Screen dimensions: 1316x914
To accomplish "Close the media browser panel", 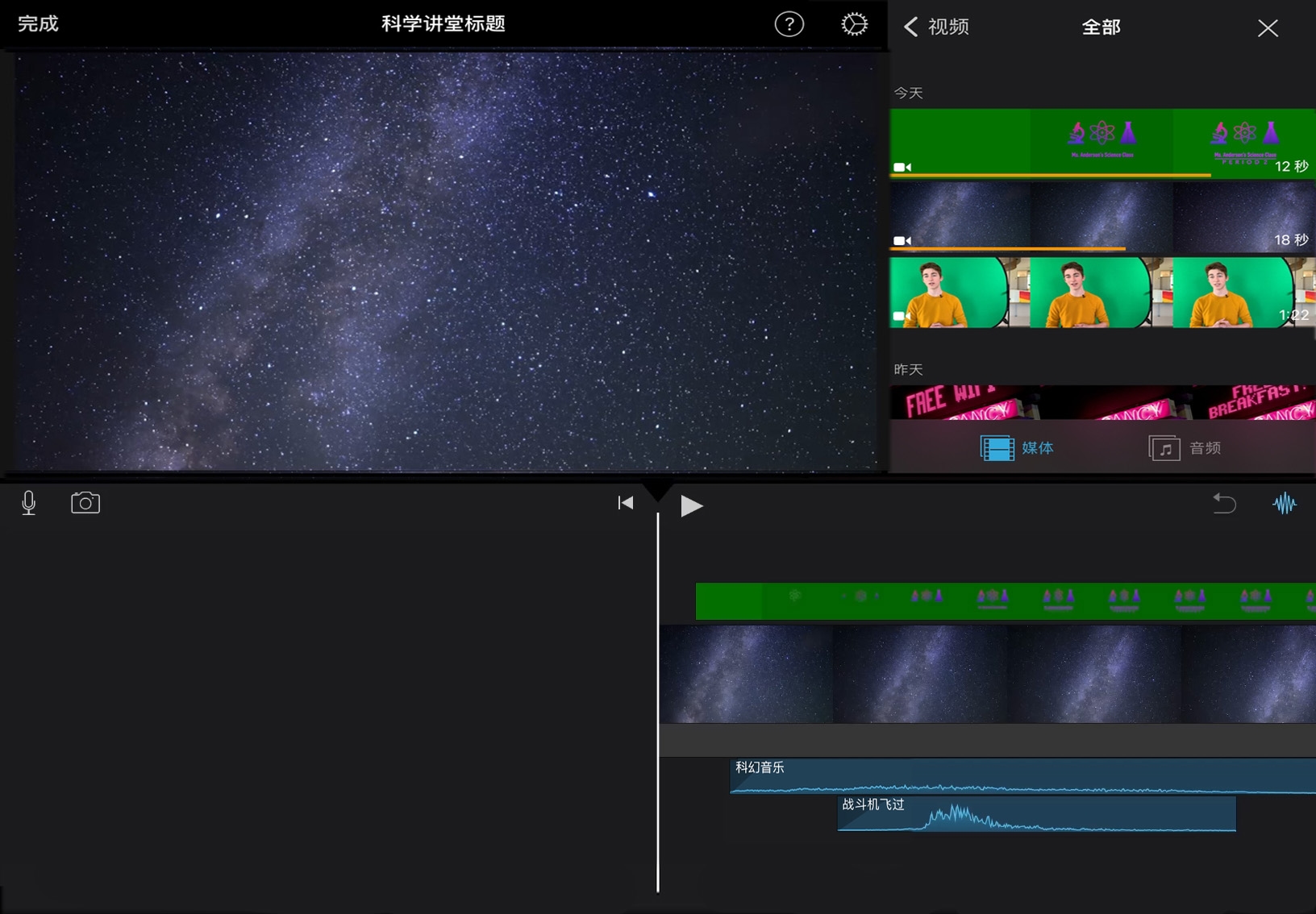I will tap(1267, 28).
